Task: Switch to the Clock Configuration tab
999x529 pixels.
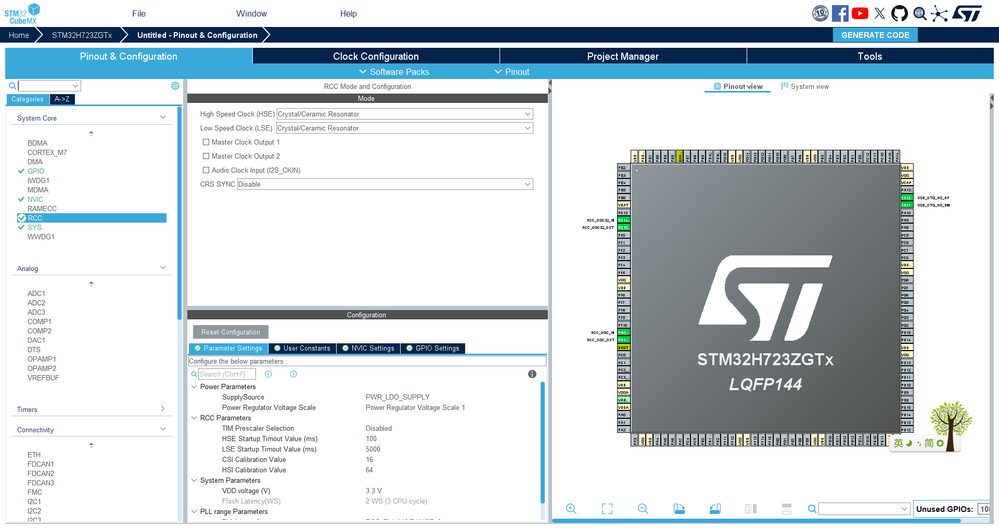Action: (375, 56)
